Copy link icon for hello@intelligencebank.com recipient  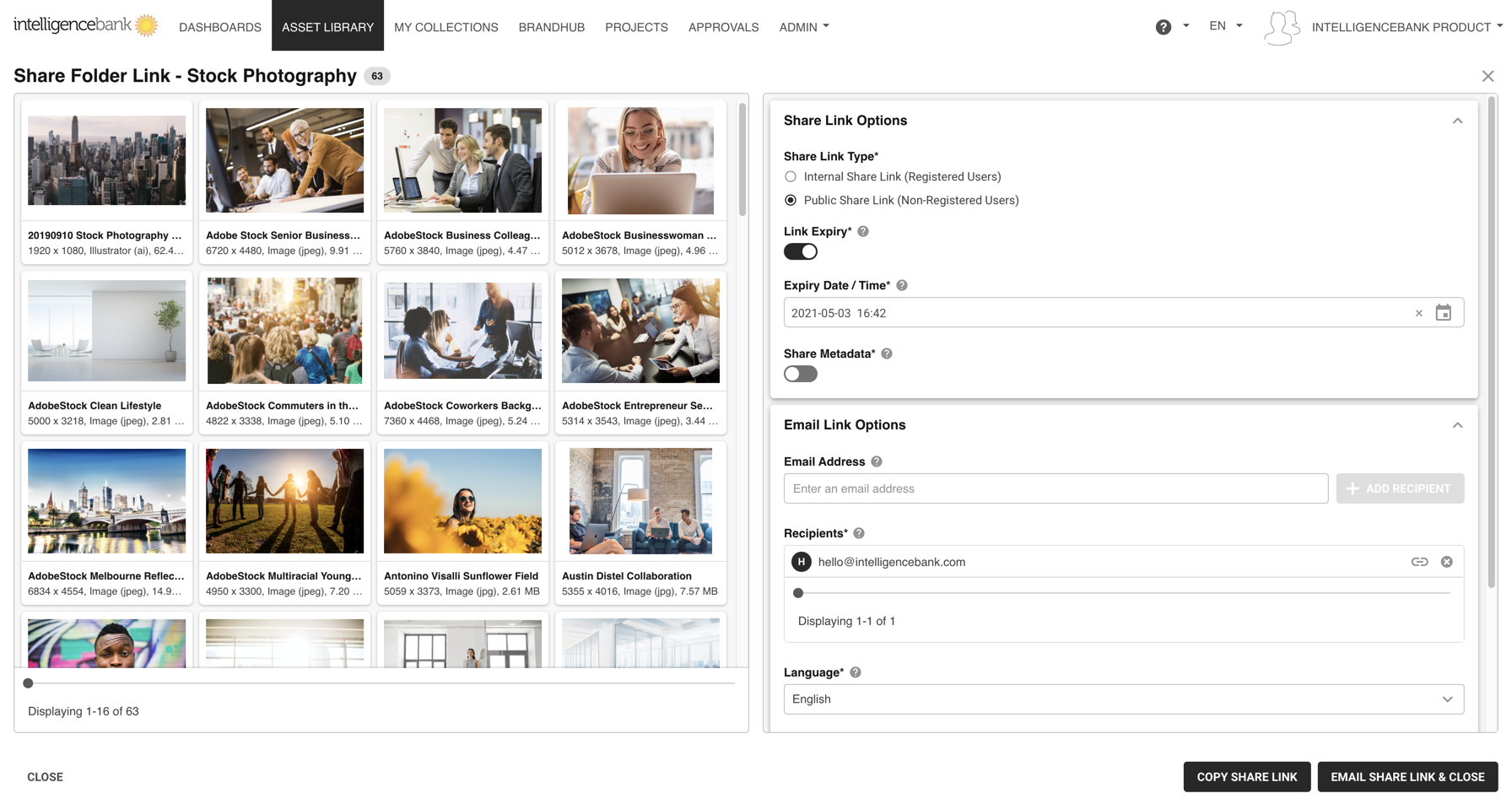tap(1419, 562)
